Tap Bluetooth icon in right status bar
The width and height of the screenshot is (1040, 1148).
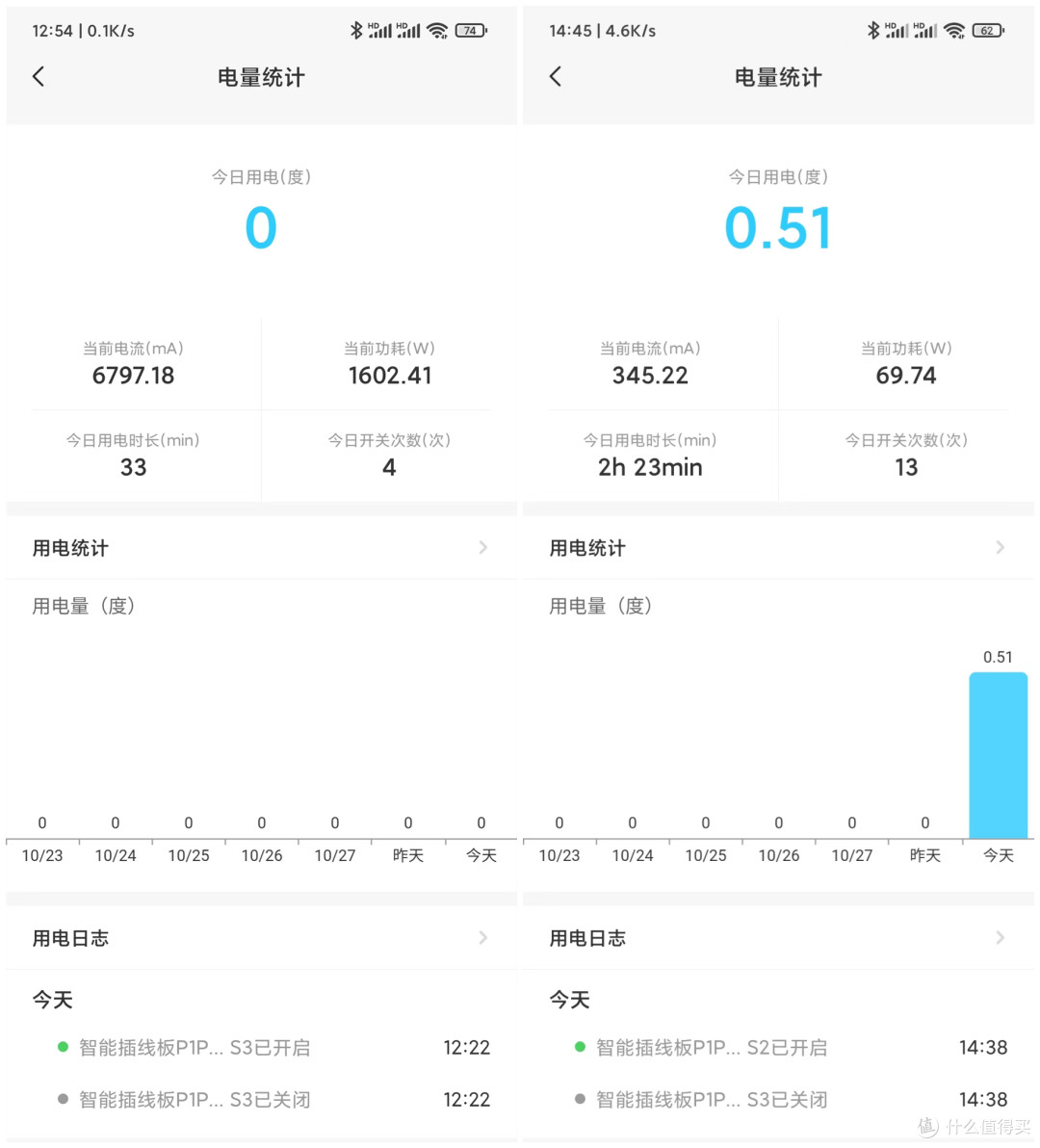(x=872, y=30)
